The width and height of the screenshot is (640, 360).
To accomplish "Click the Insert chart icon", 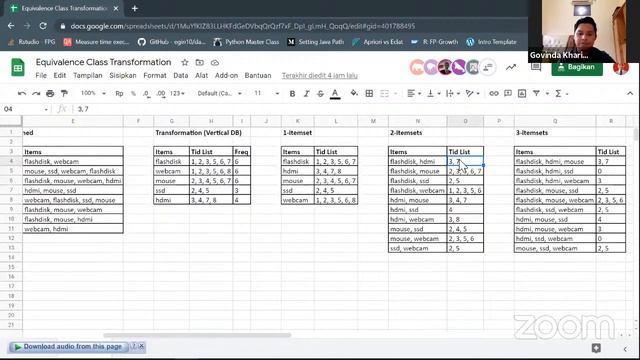I will [522, 93].
